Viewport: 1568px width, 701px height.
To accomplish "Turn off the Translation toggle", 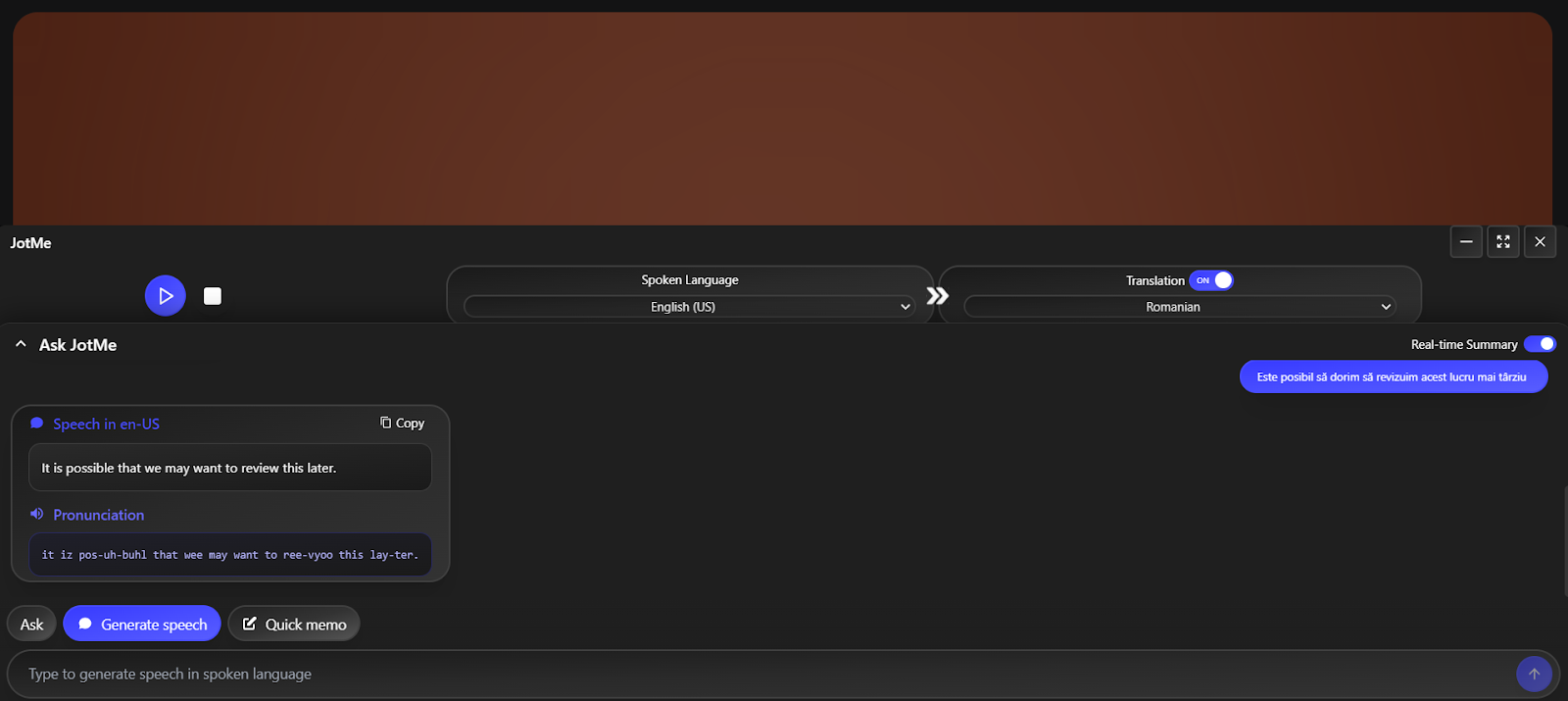I will [1211, 280].
